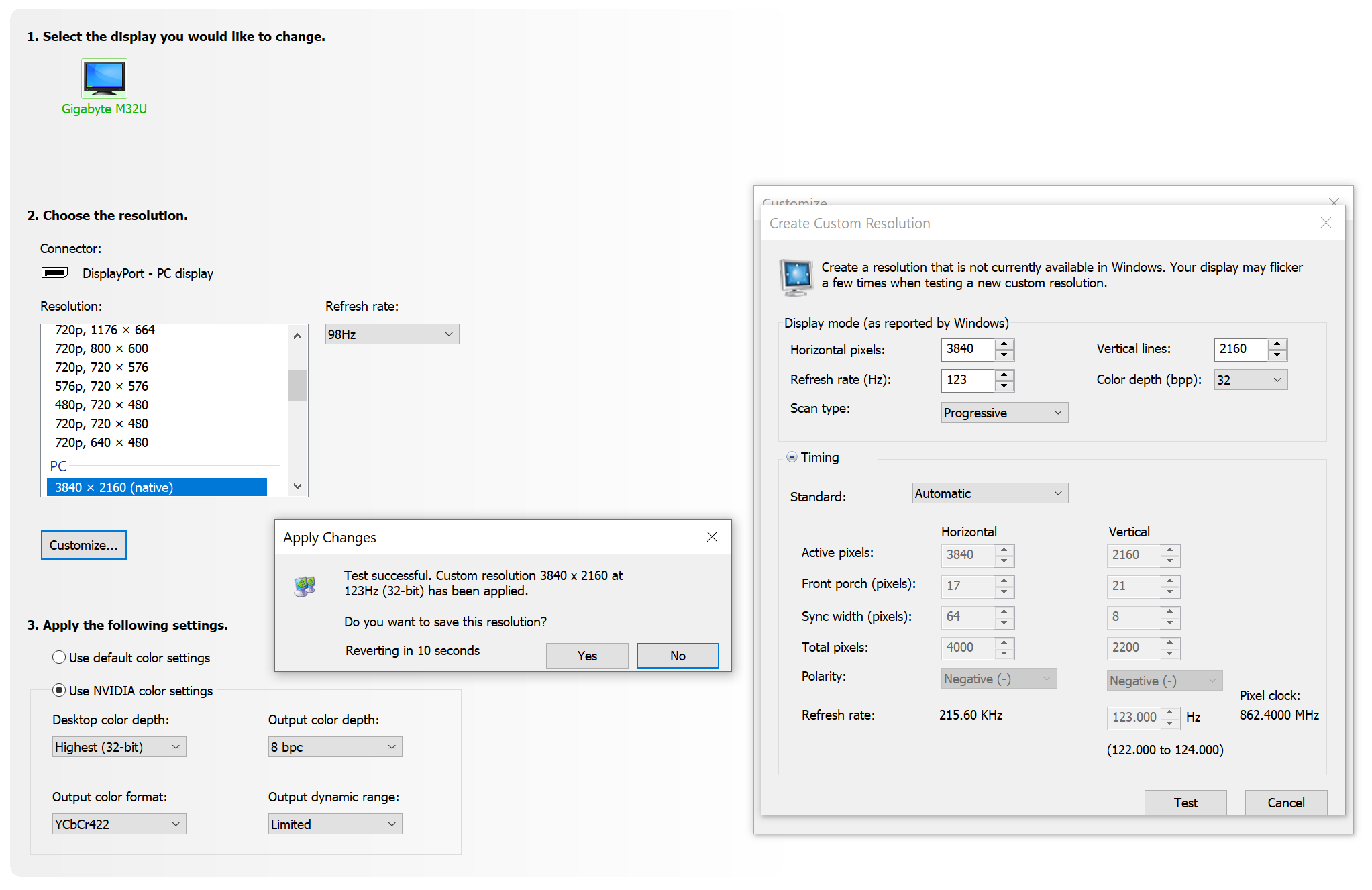The height and width of the screenshot is (890, 1372).
Task: Select 720p, 800 × 600 resolution entry
Action: pyautogui.click(x=101, y=348)
